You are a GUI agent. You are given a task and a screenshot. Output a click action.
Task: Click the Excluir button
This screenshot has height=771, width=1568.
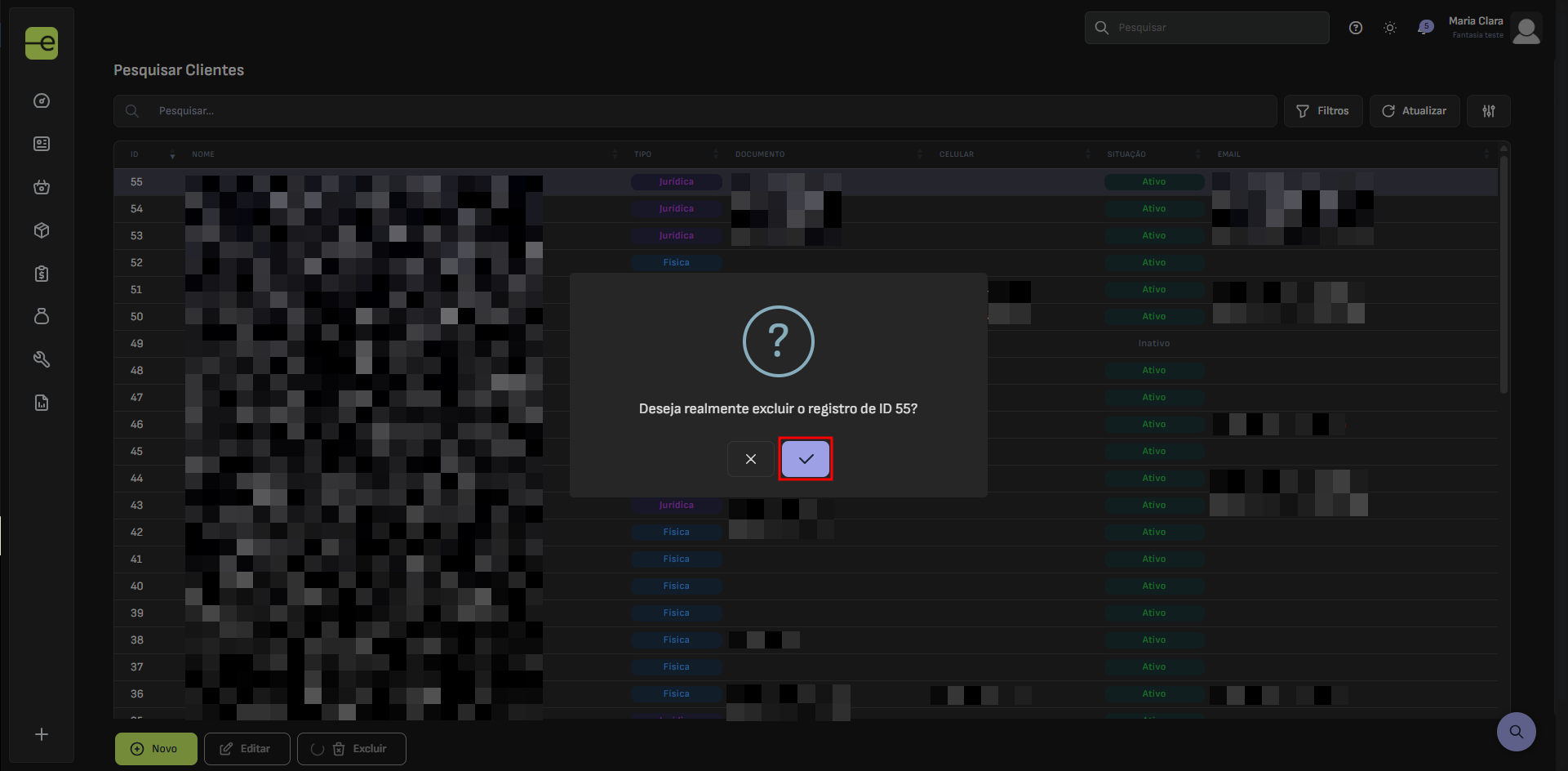[x=352, y=749]
